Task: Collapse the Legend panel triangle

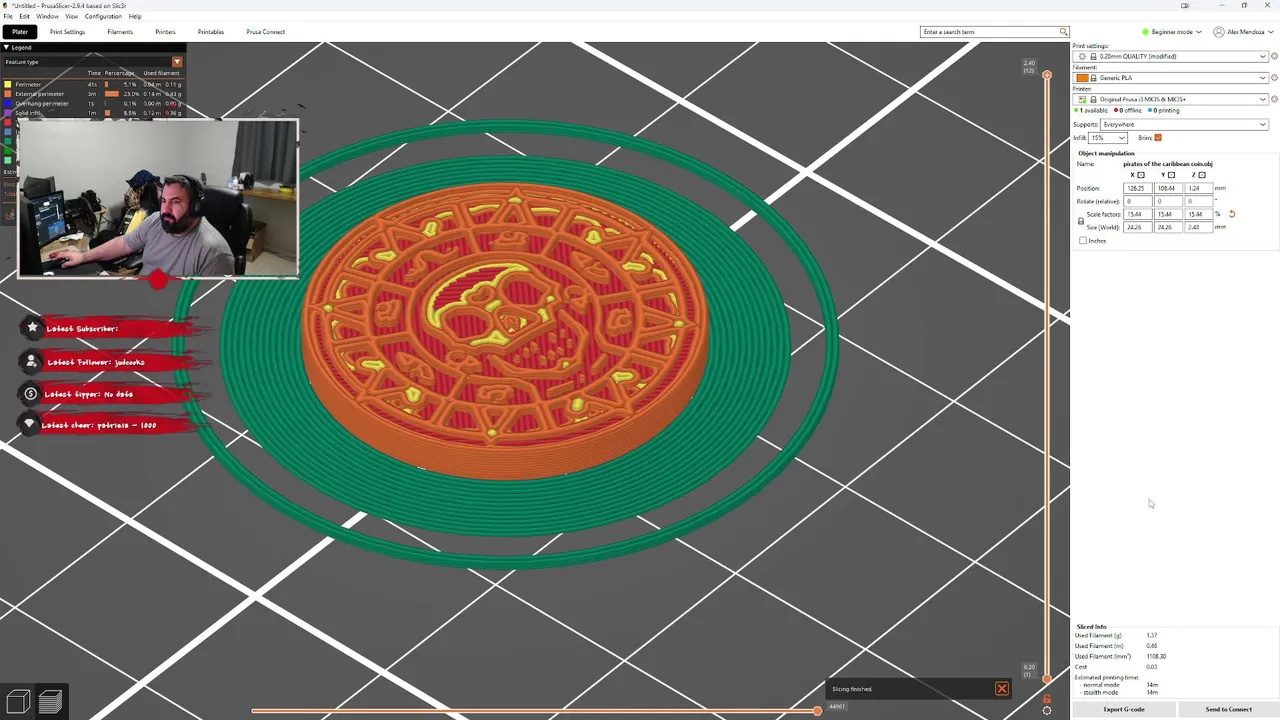Action: (6, 47)
